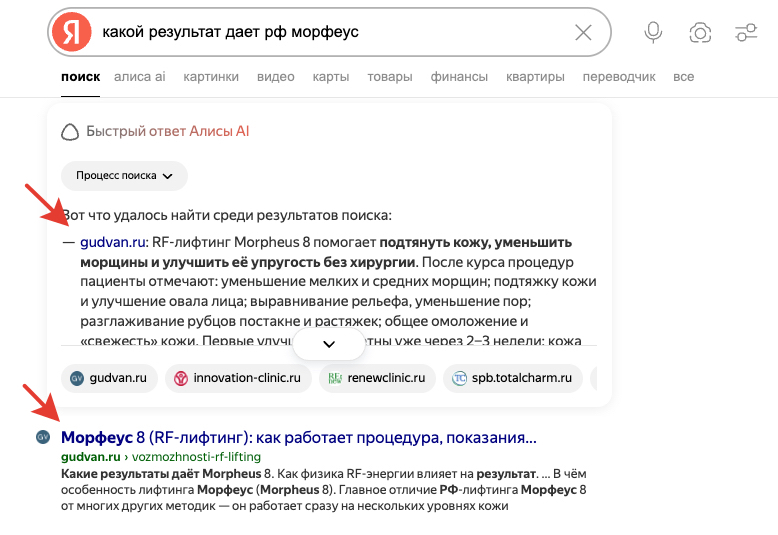Open the "переводчик" tab
This screenshot has width=778, height=535.
619,77
